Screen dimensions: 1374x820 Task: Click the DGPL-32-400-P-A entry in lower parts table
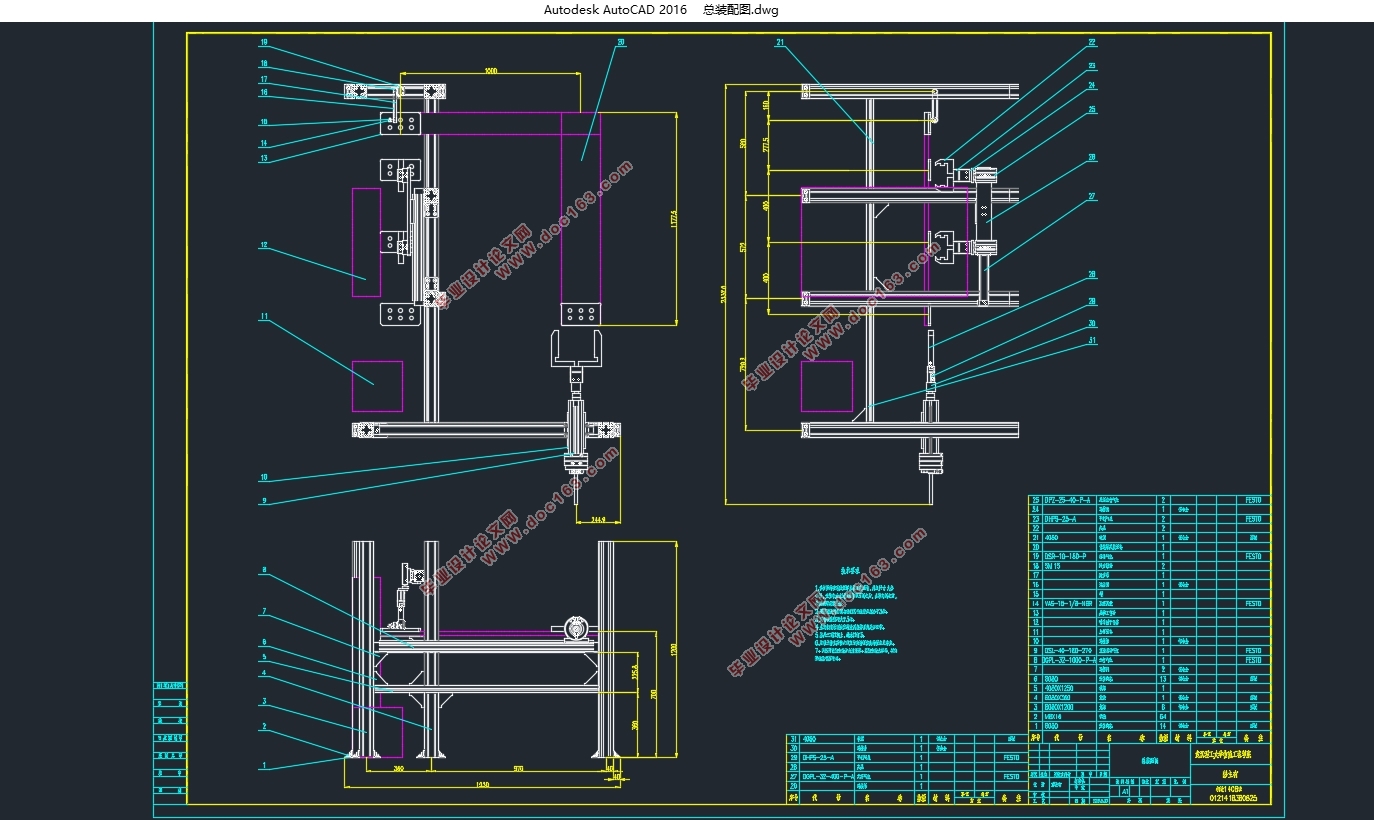tap(826, 776)
